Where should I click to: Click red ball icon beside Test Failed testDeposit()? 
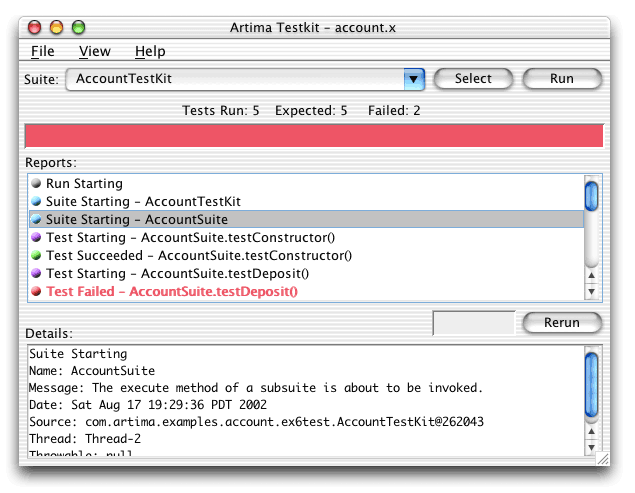[36, 291]
